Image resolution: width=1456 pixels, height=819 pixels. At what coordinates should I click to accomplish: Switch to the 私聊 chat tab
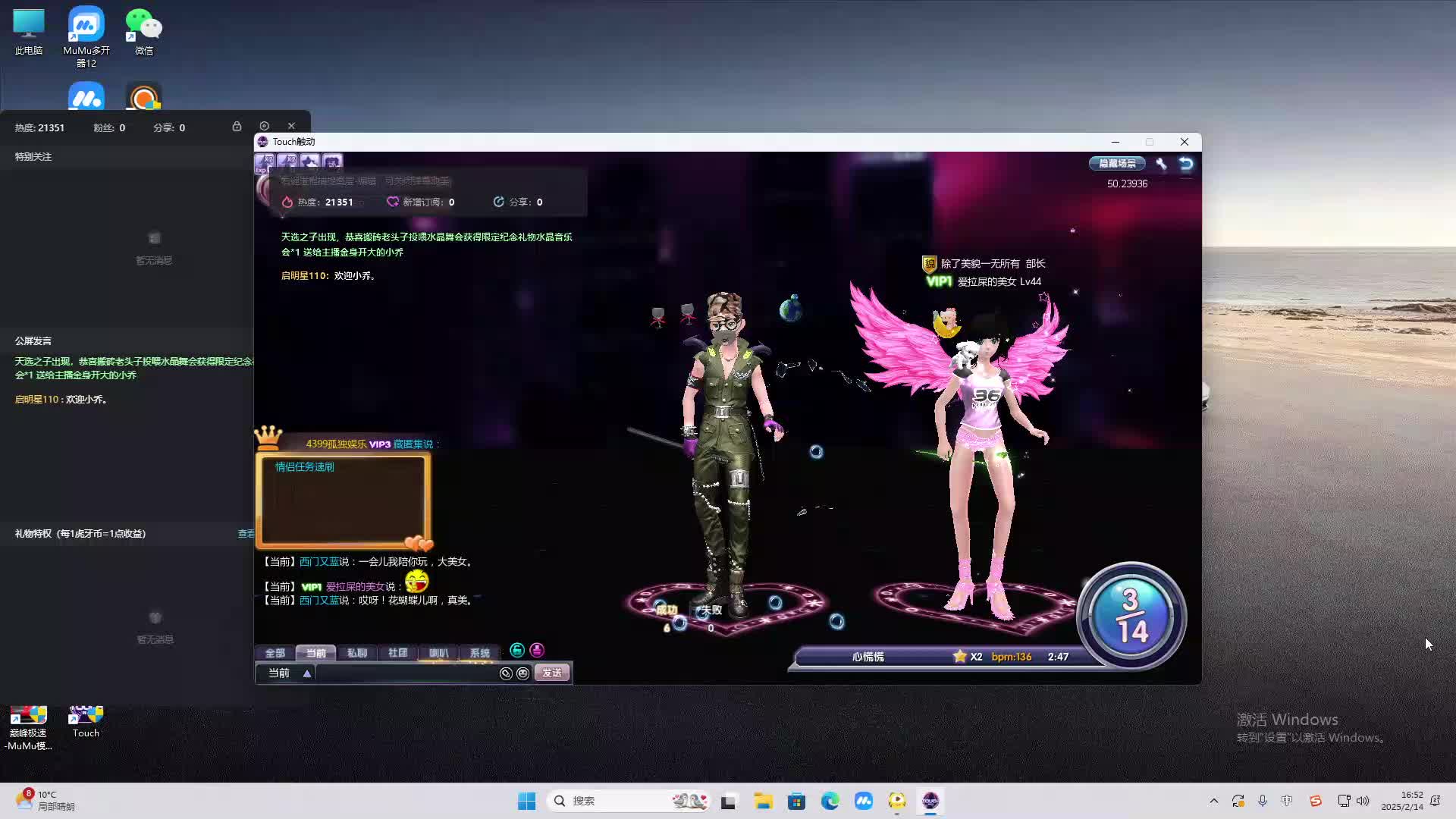[356, 653]
